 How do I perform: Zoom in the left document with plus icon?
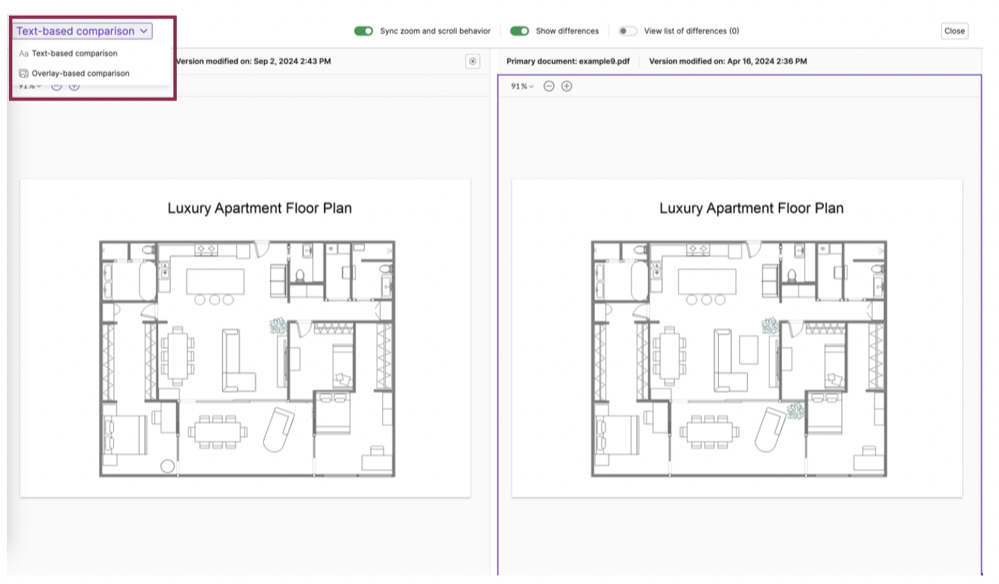(x=74, y=87)
